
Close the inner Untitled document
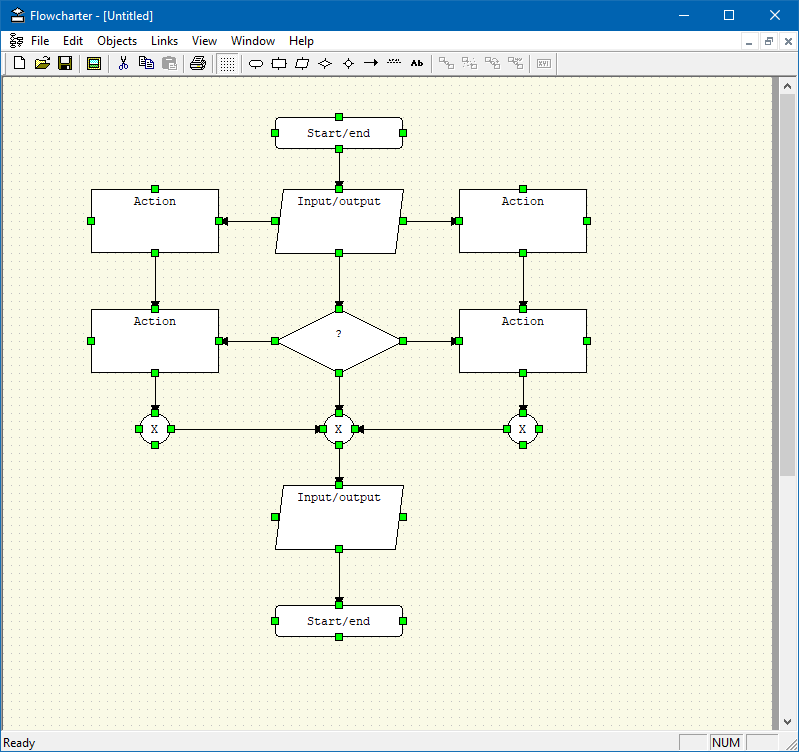point(788,41)
